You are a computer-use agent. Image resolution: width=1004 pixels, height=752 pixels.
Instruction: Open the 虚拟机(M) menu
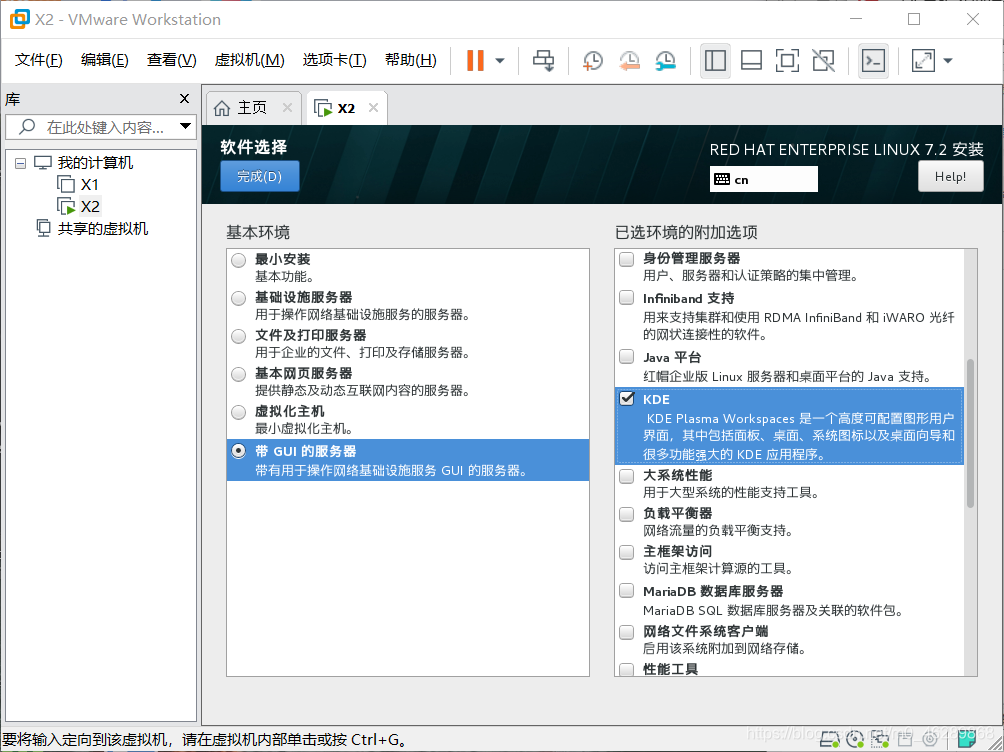pos(249,60)
